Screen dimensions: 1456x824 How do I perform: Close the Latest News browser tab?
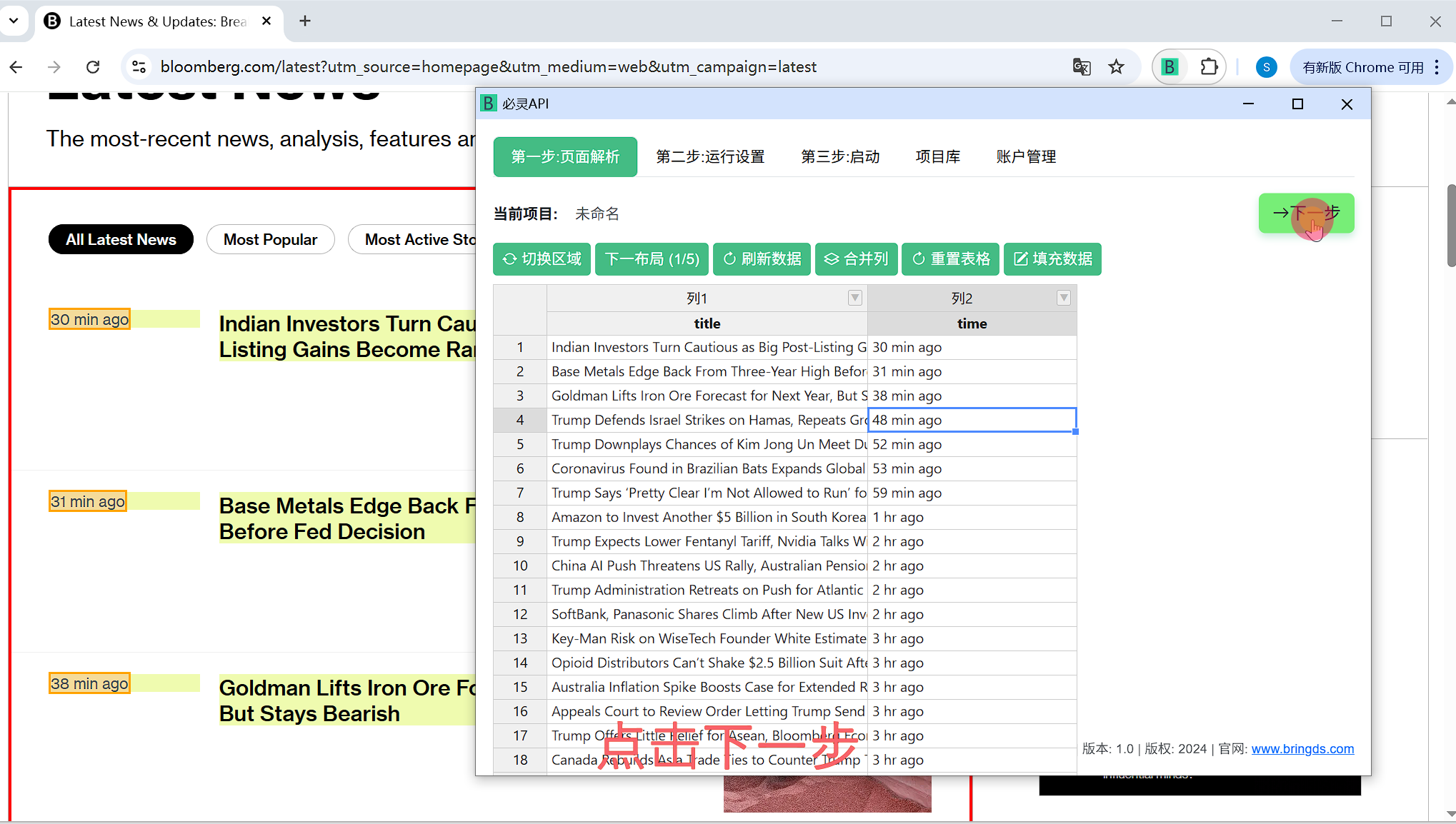pyautogui.click(x=266, y=21)
